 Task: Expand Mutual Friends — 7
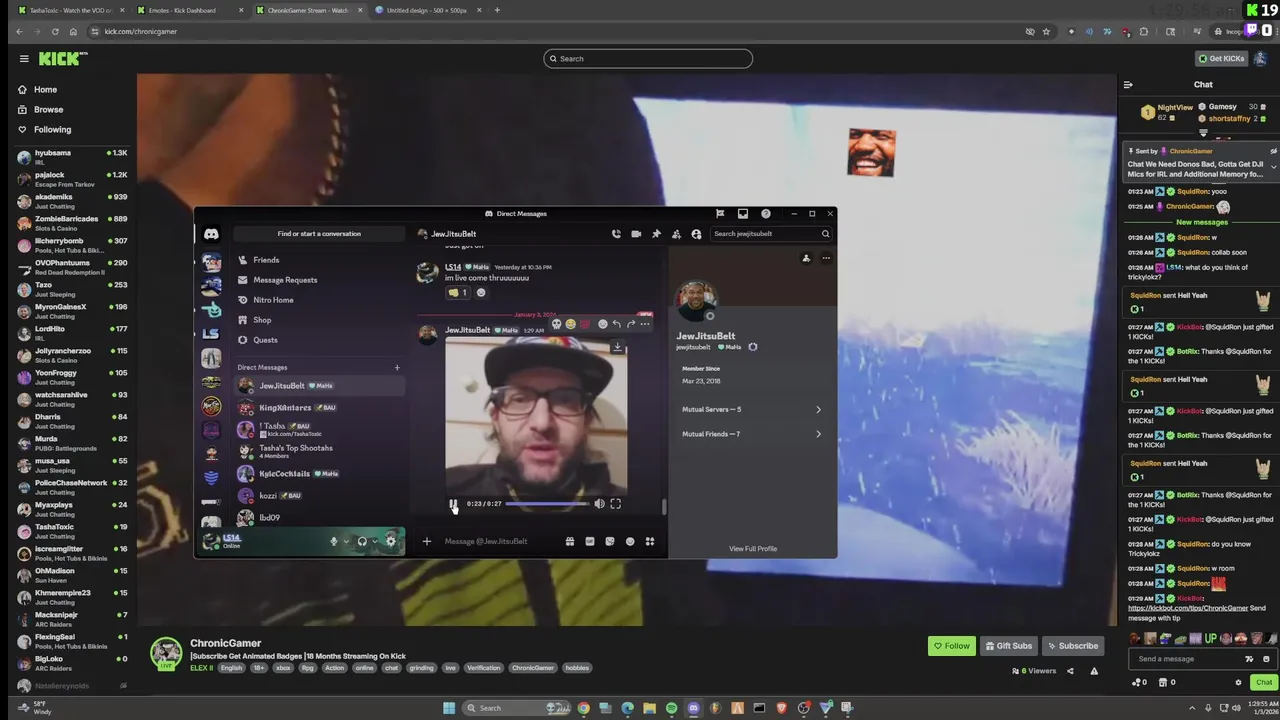[x=752, y=434]
